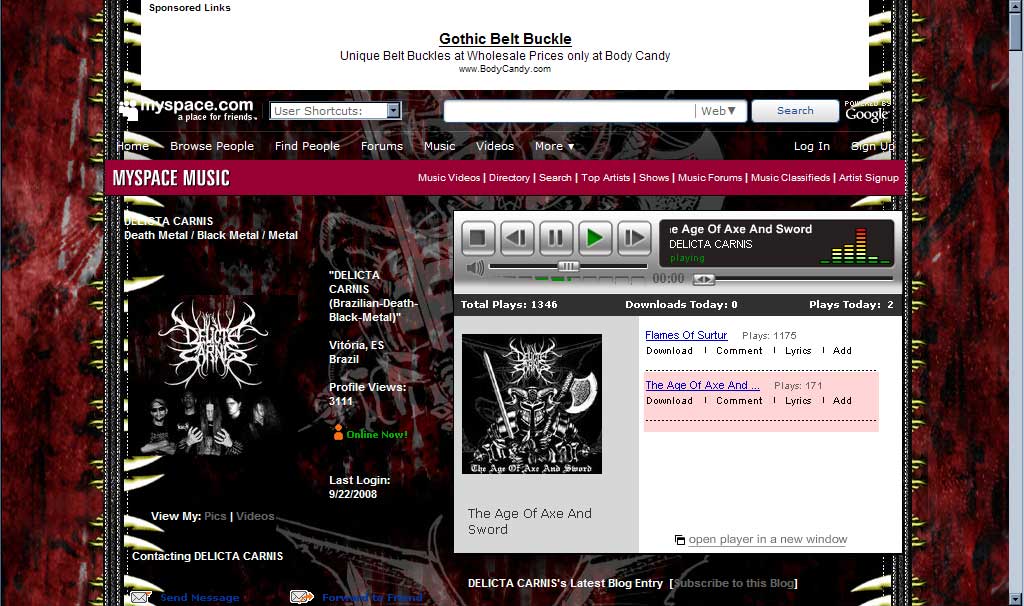Click the page scrollbar up arrow
This screenshot has width=1024, height=606.
[x=1016, y=7]
